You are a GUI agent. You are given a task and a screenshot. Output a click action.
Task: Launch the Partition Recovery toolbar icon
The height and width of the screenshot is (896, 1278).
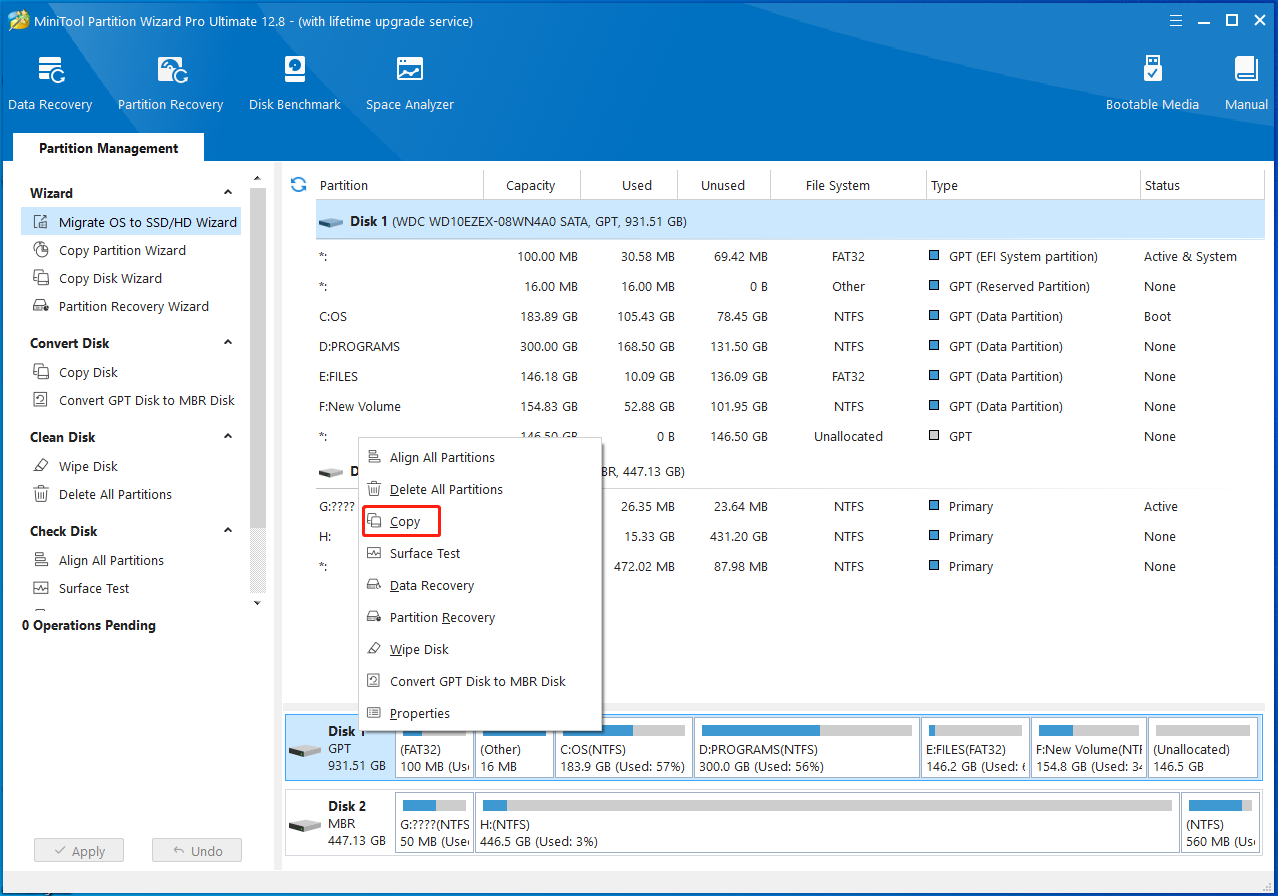pyautogui.click(x=172, y=70)
